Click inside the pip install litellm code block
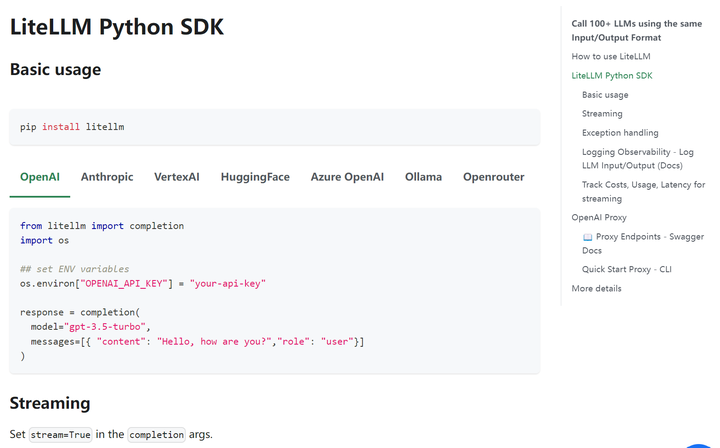This screenshot has height=448, width=720. (x=274, y=127)
